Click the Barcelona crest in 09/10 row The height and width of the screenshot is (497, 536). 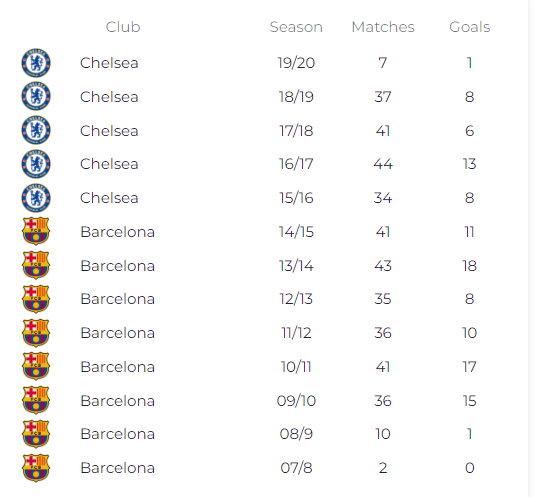point(36,400)
